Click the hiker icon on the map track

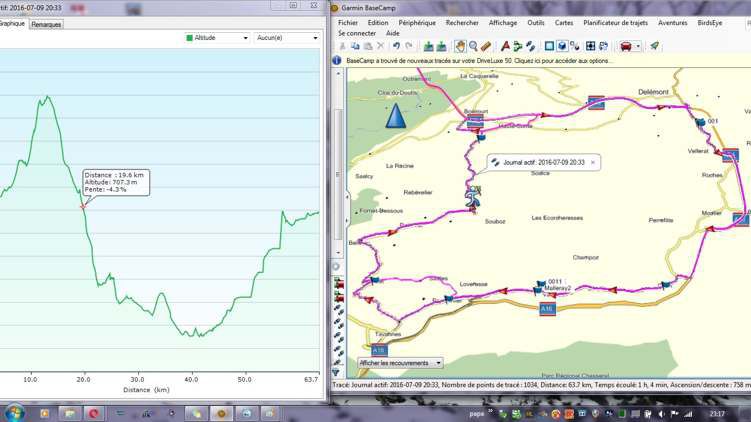point(473,197)
